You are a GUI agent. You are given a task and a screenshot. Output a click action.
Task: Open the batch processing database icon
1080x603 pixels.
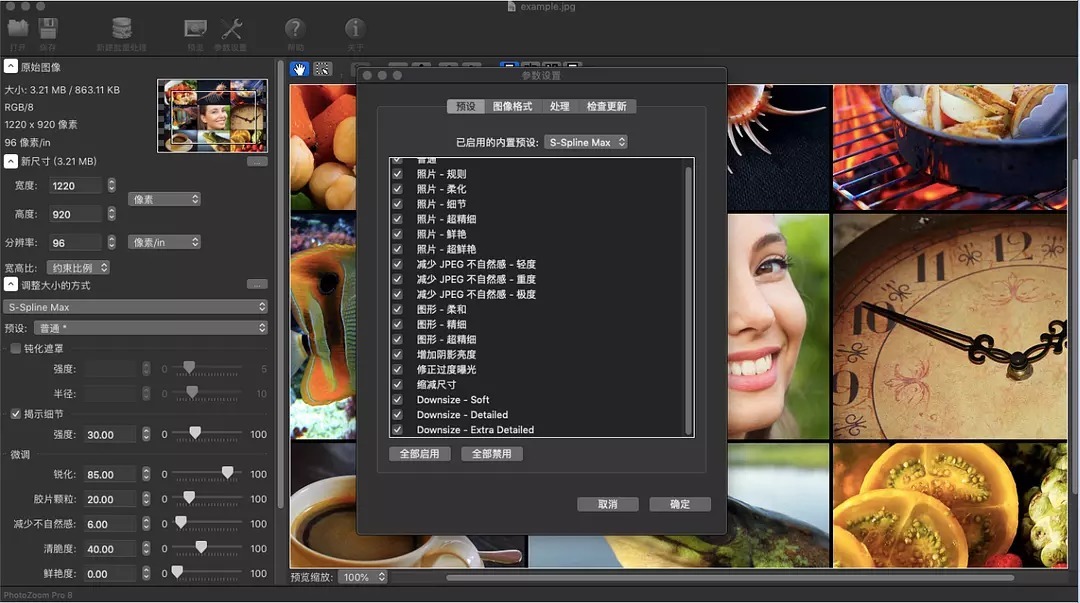[122, 29]
